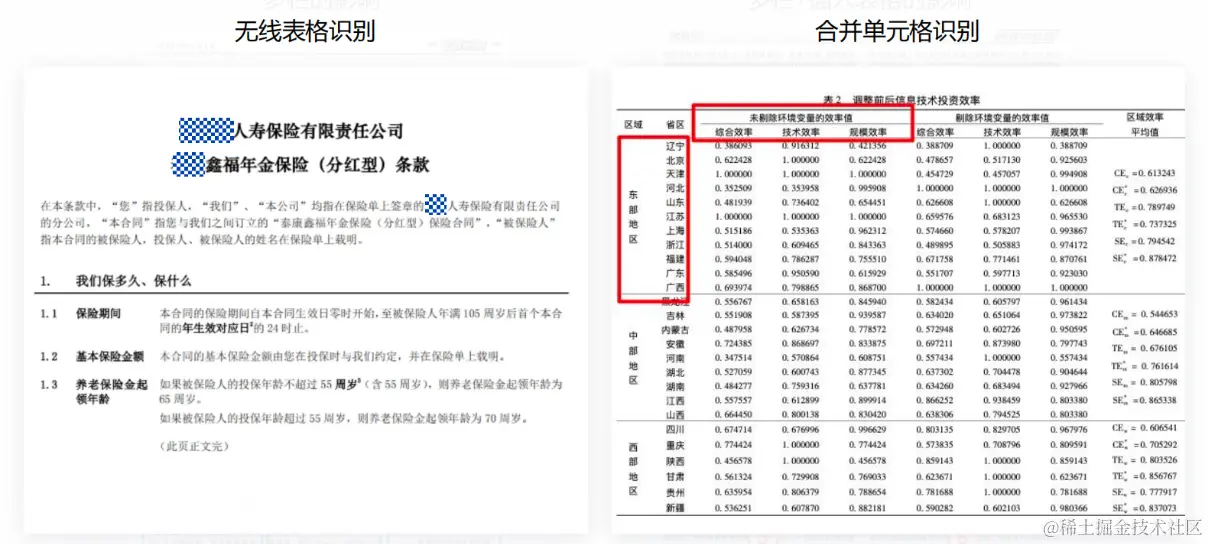
Task: Click value 0.916312 in 辽宁 row
Action: click(801, 146)
